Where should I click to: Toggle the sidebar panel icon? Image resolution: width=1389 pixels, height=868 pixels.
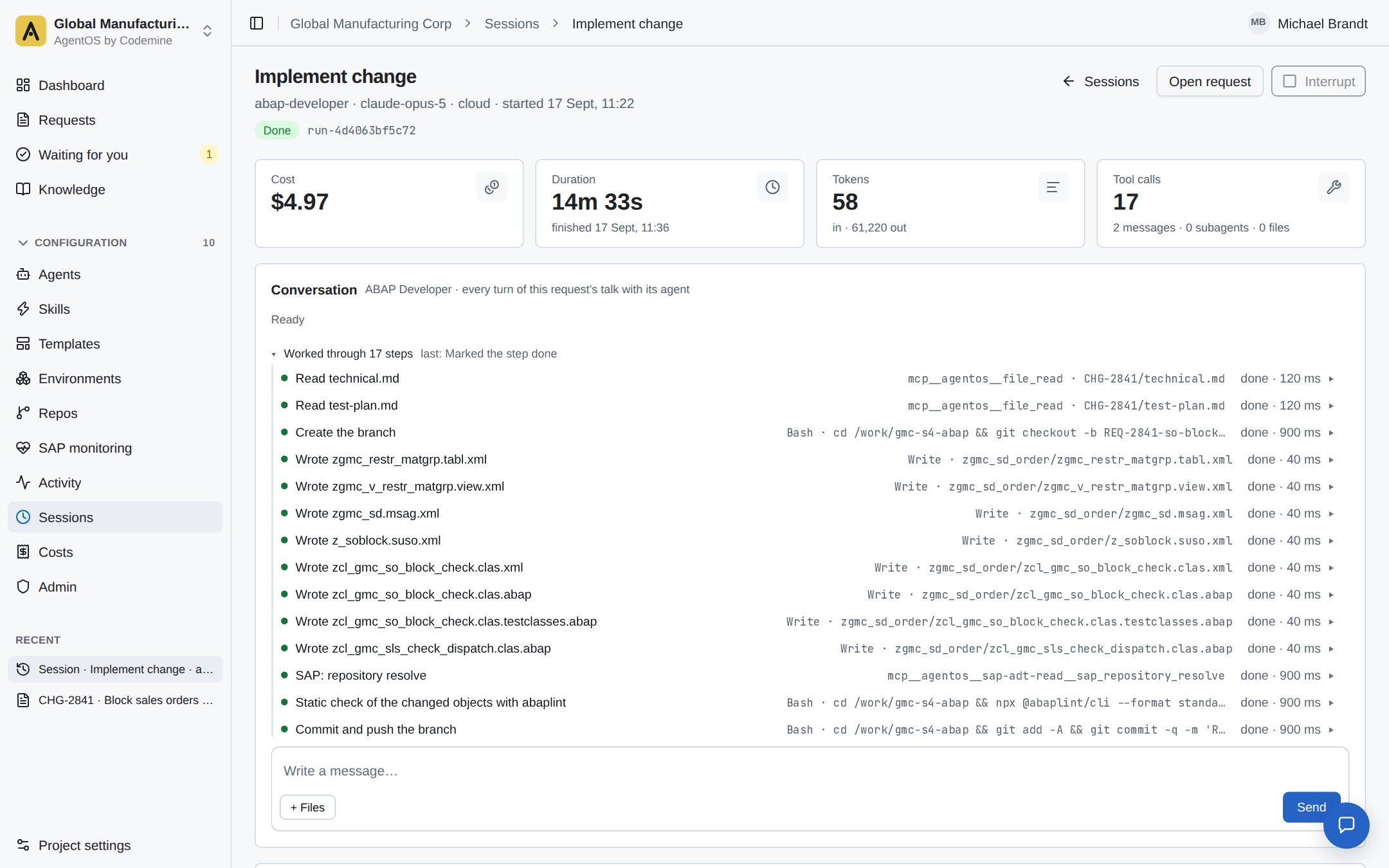(x=257, y=24)
